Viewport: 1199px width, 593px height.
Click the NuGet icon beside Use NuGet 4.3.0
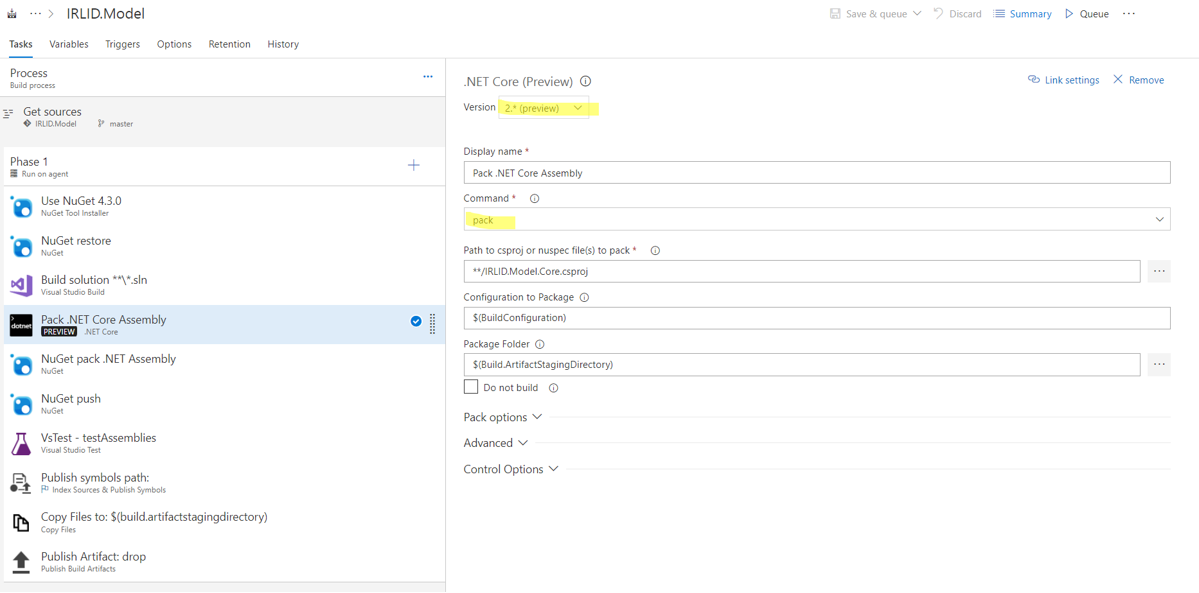[x=21, y=207]
